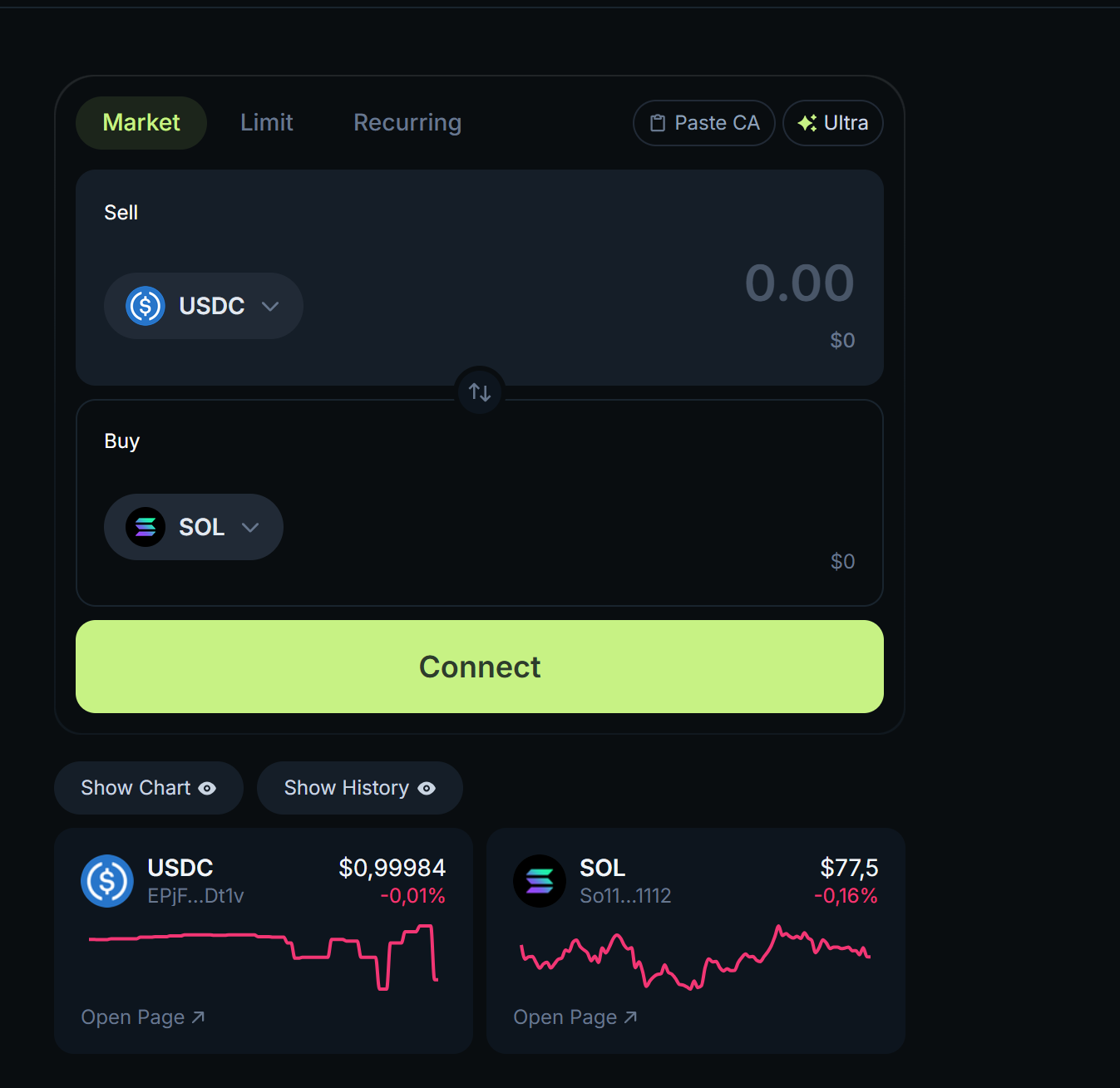Image resolution: width=1120 pixels, height=1088 pixels.
Task: Click the USDC logo on the chart card
Action: pos(106,881)
